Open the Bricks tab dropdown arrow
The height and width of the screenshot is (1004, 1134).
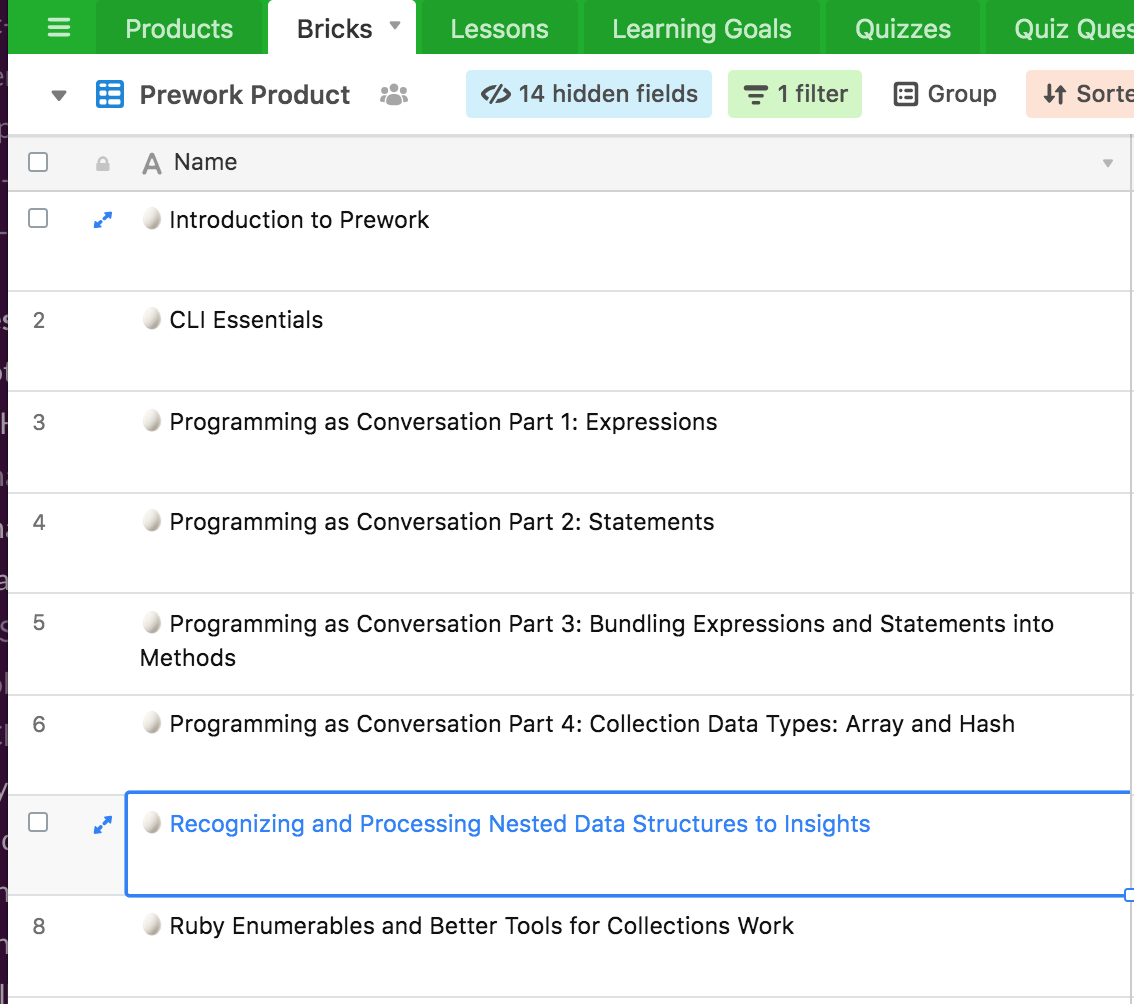coord(395,26)
